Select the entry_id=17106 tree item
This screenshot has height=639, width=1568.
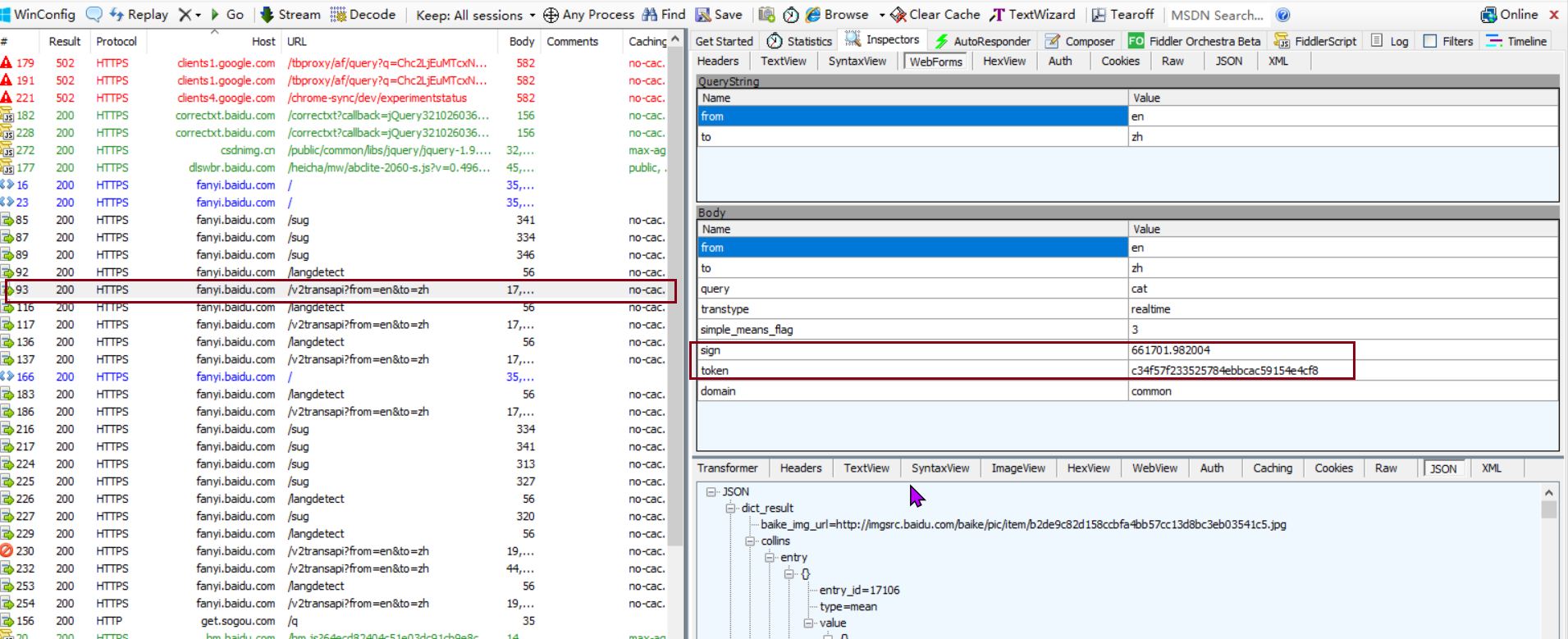click(859, 590)
